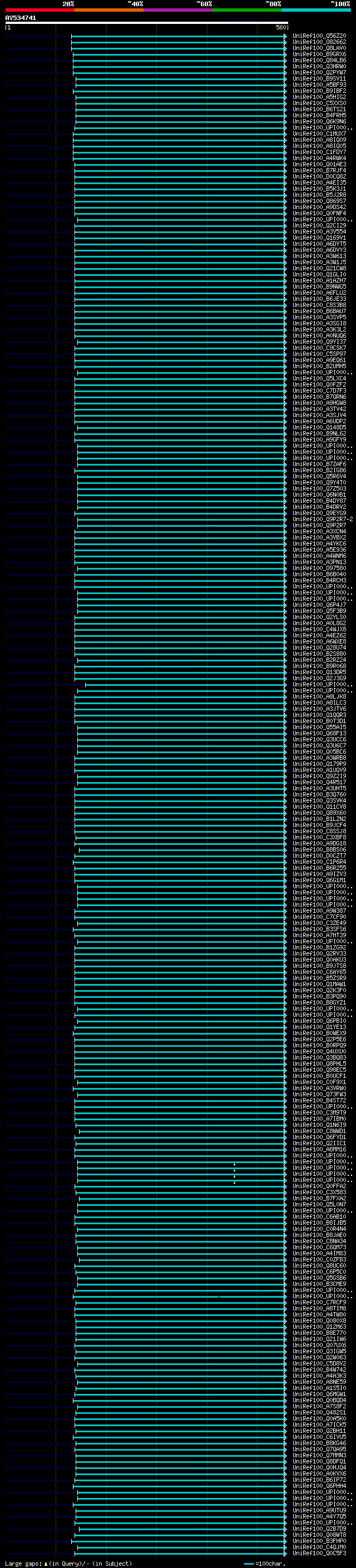Click the red 20% identity legend segment
Image resolution: width=356 pixels, height=1568 pixels.
pos(39,10)
